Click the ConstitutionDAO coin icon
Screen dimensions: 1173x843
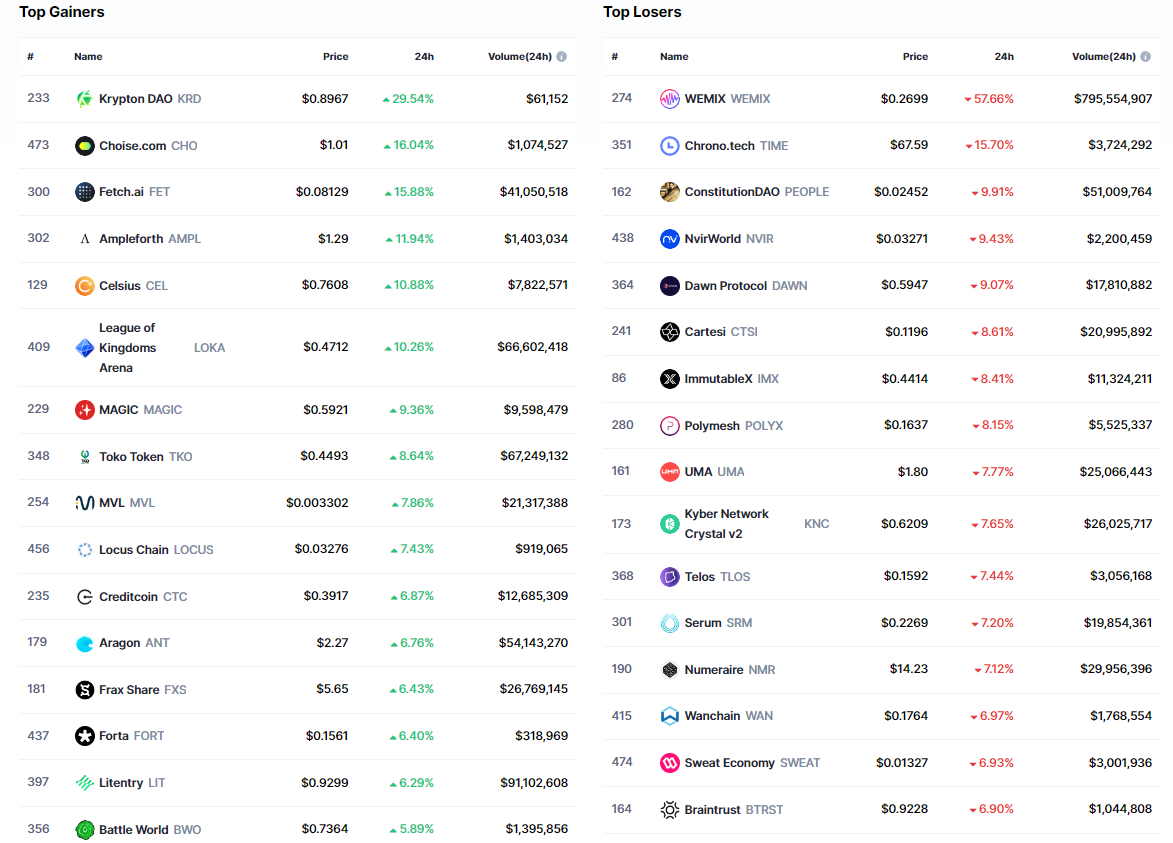670,192
